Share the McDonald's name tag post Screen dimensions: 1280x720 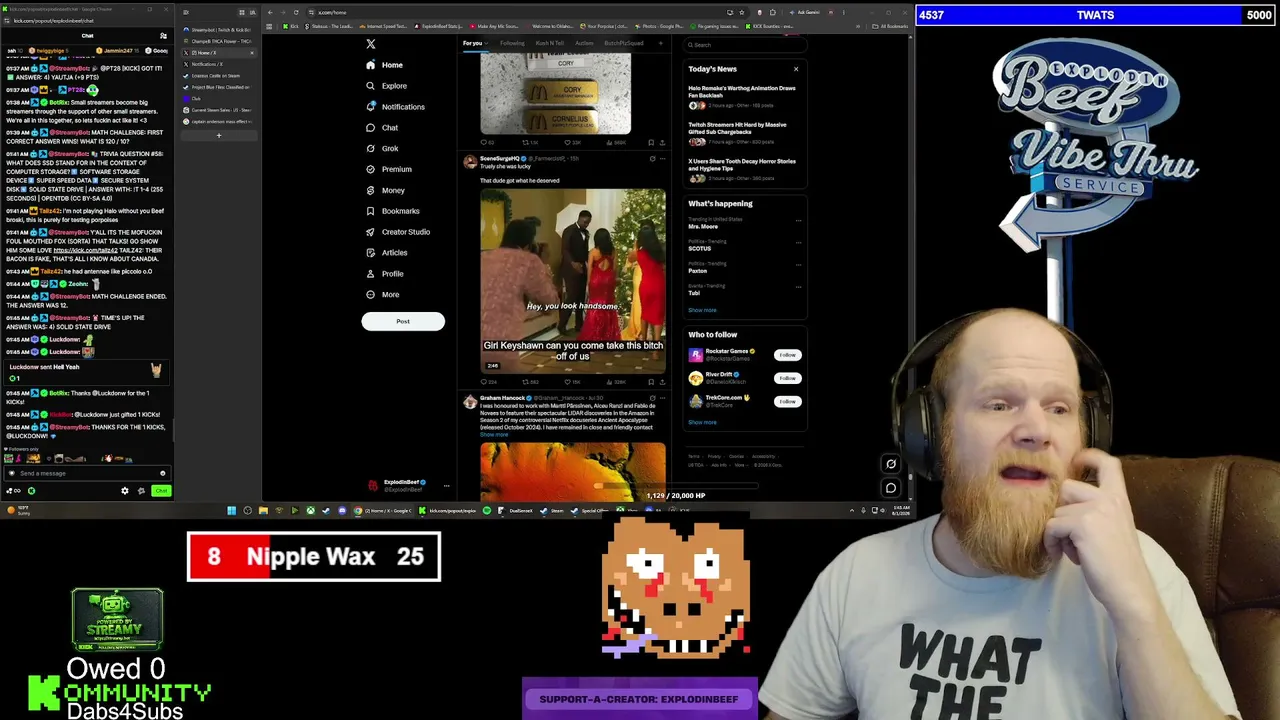click(x=662, y=142)
